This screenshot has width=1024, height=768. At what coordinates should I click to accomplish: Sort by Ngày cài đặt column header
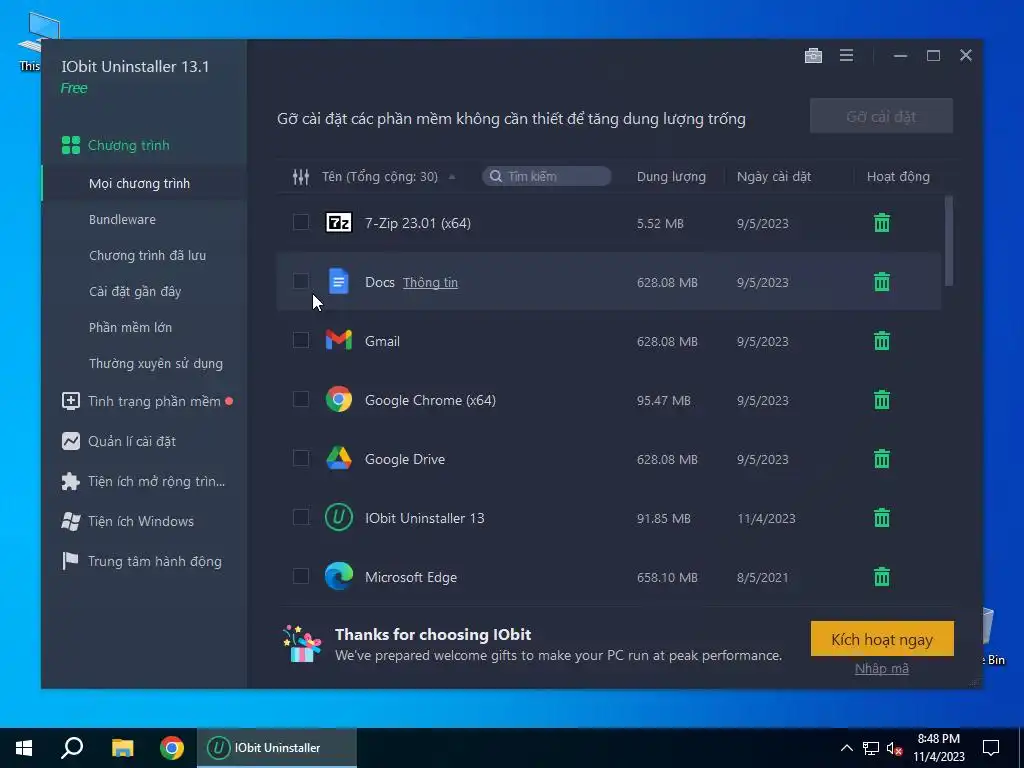pyautogui.click(x=774, y=176)
